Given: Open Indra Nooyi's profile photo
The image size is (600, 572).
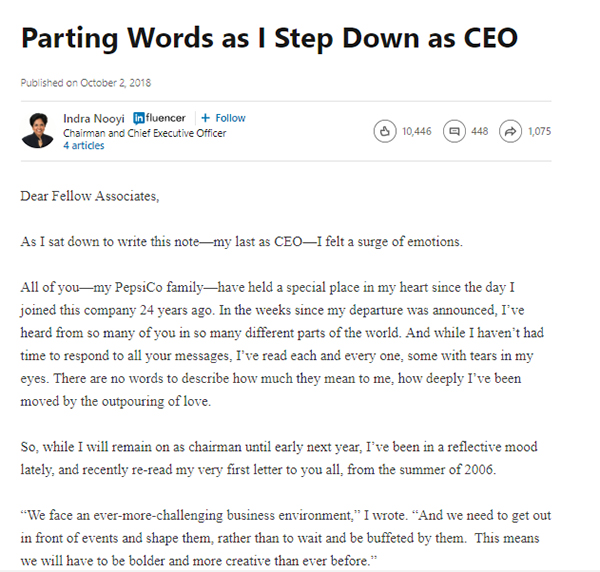Looking at the screenshot, I should coord(38,131).
